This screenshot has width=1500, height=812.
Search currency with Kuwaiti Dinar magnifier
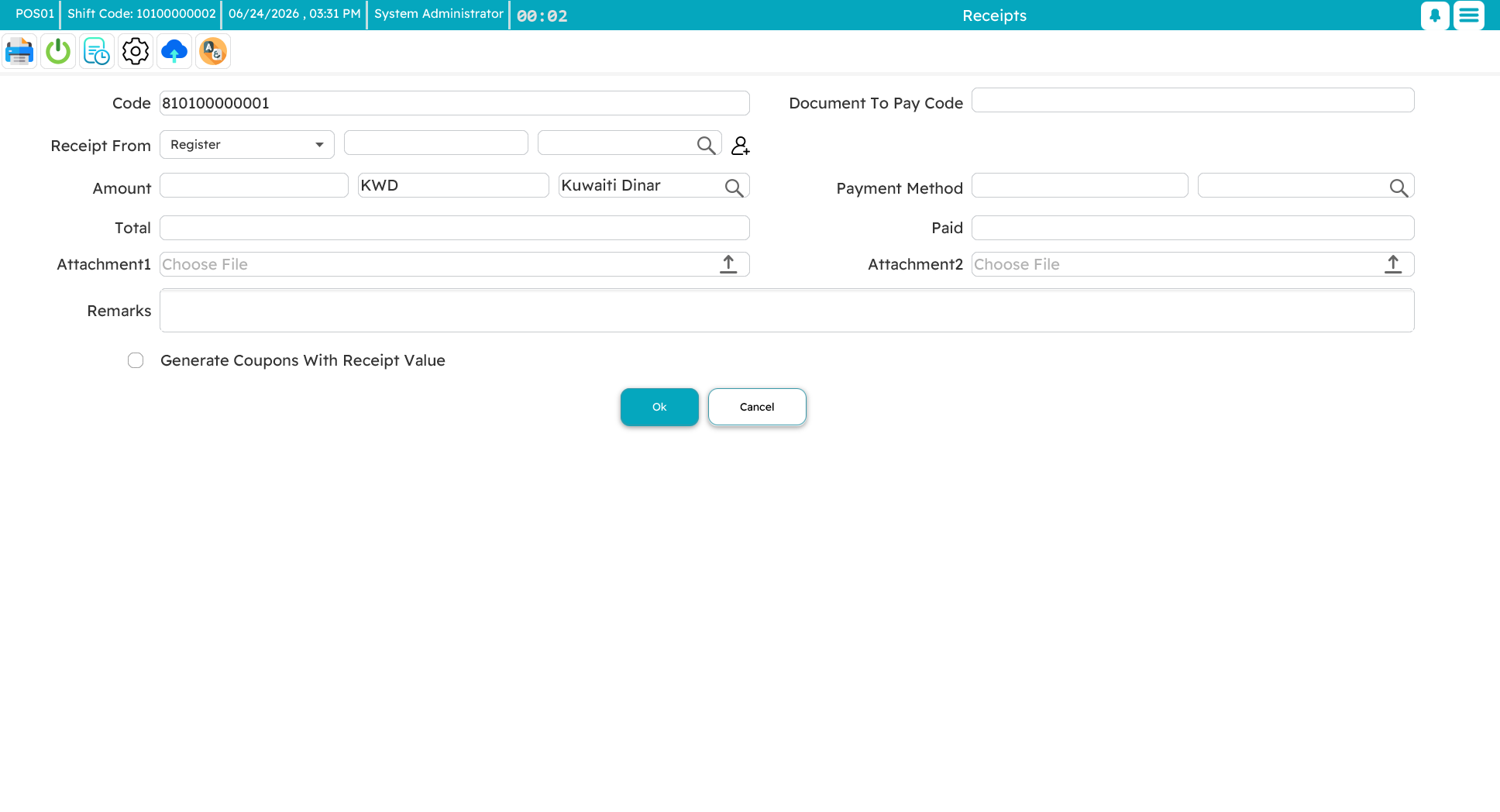(x=734, y=188)
